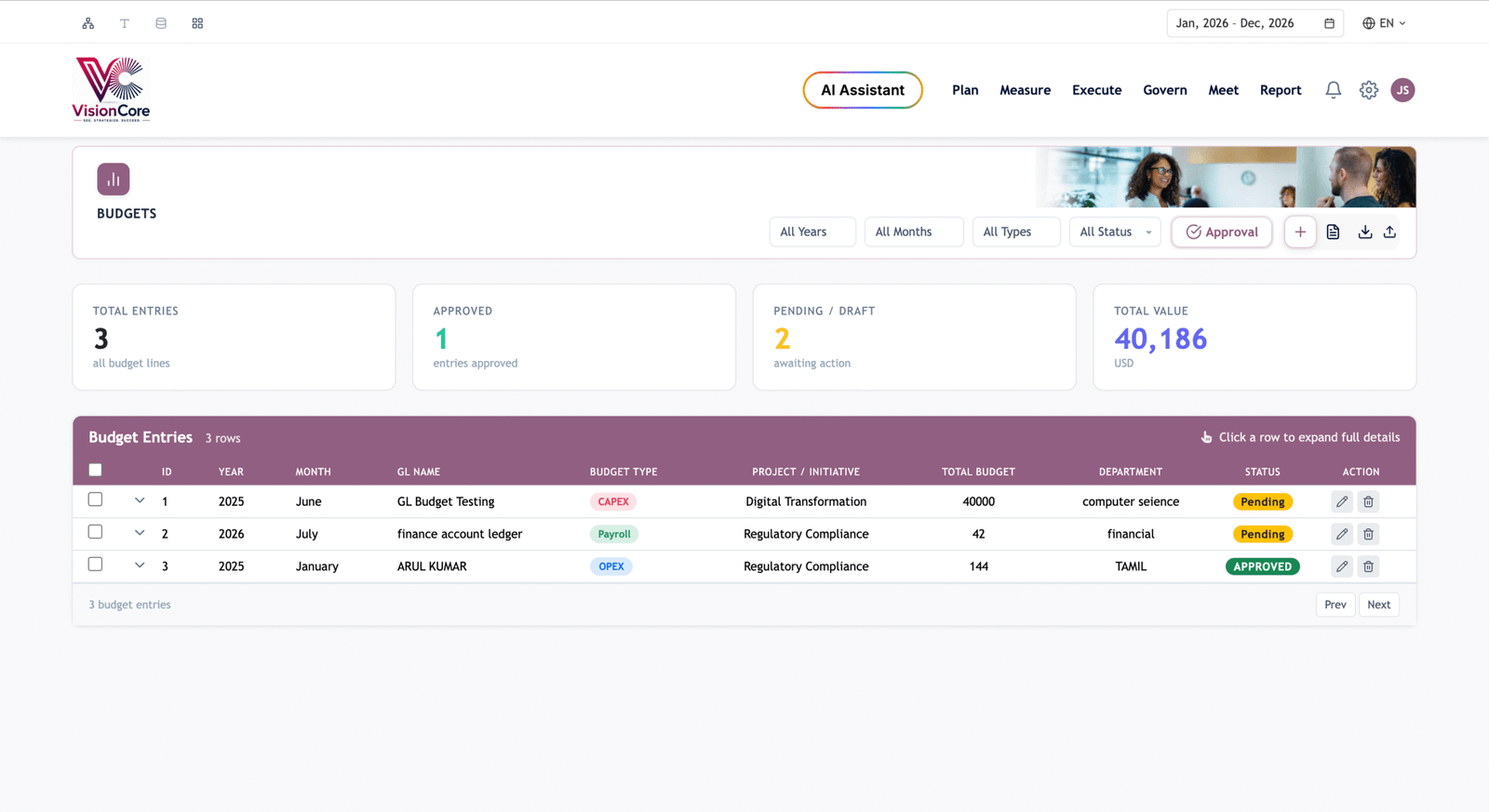Click the plus icon to add budget

(x=1300, y=232)
